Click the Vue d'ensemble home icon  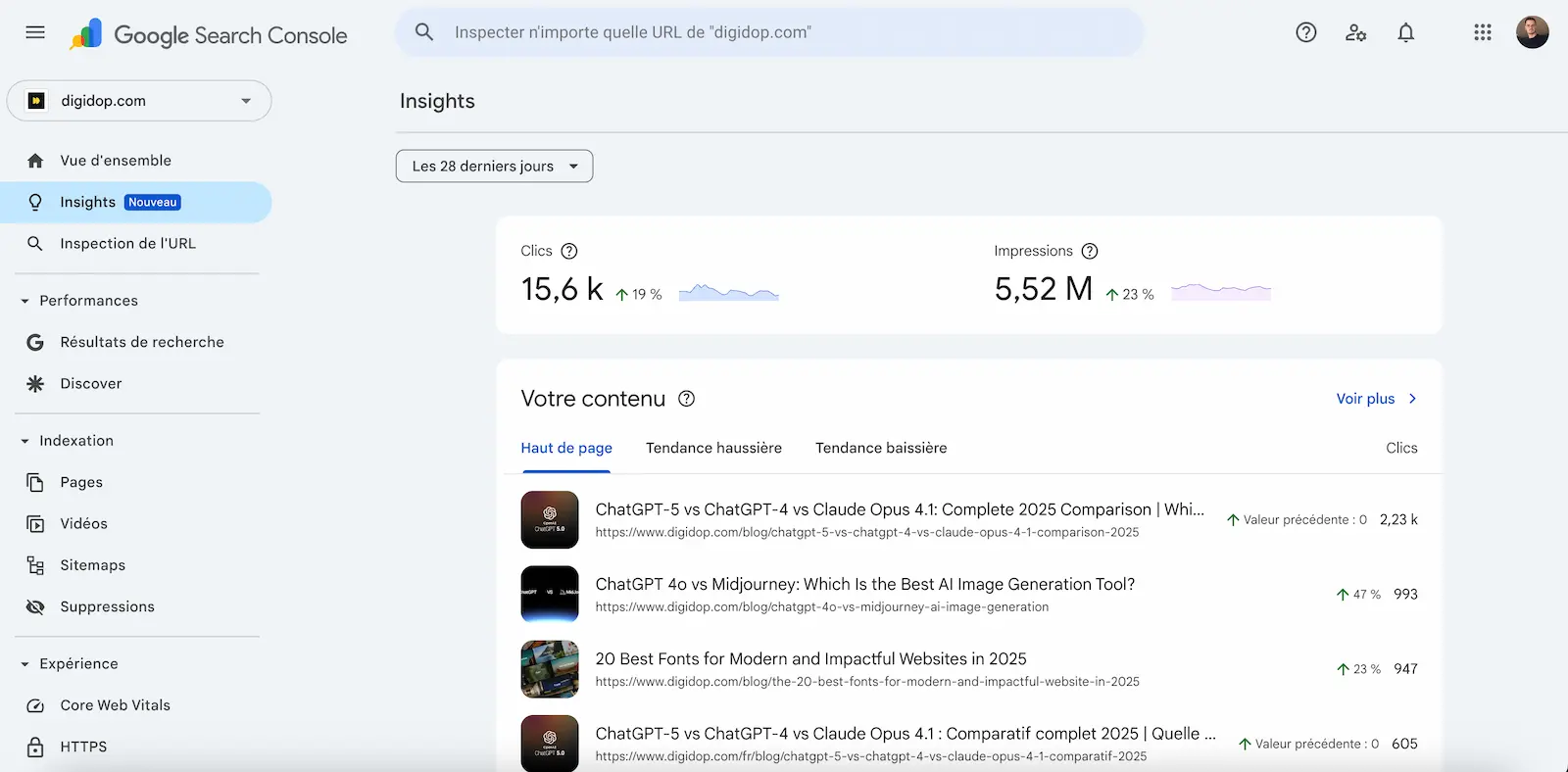35,161
